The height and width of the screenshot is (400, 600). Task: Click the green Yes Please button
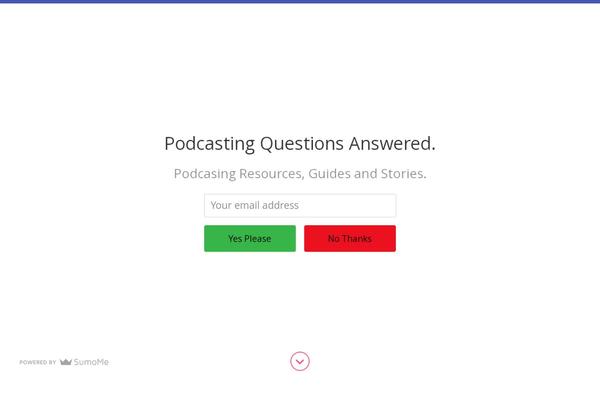click(x=250, y=238)
